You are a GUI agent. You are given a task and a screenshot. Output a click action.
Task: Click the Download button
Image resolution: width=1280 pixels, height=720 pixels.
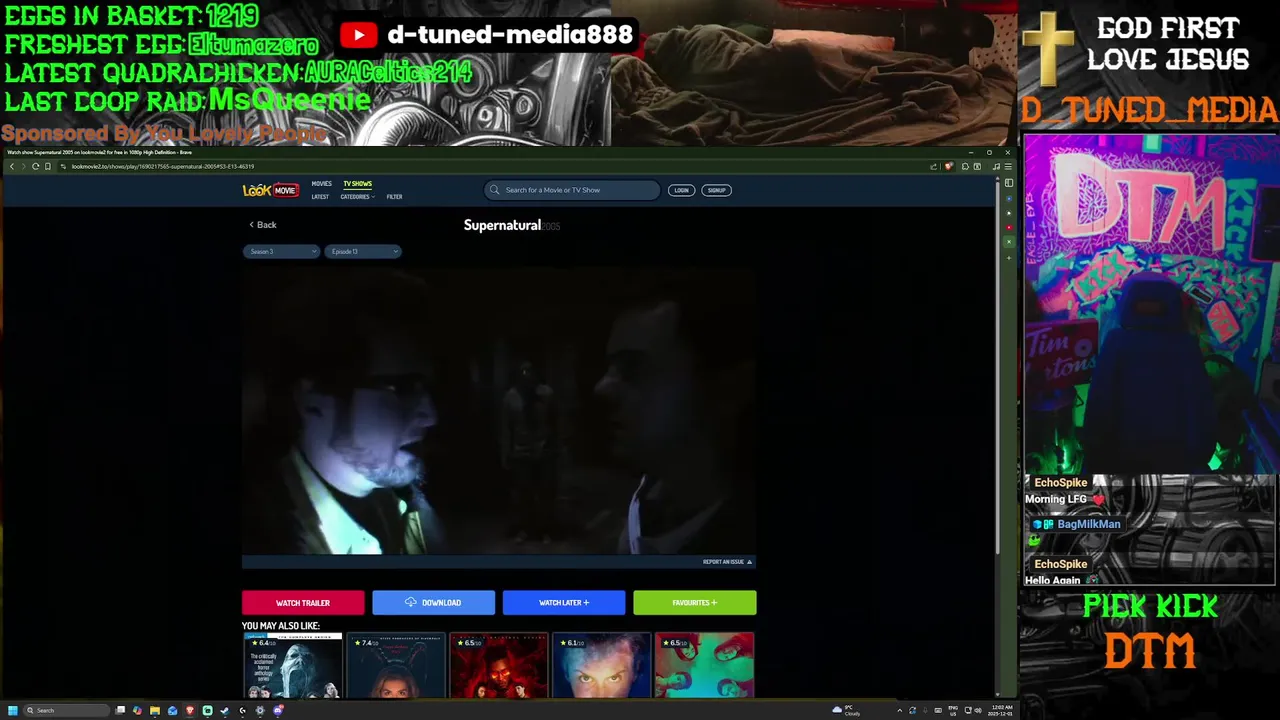pos(433,602)
